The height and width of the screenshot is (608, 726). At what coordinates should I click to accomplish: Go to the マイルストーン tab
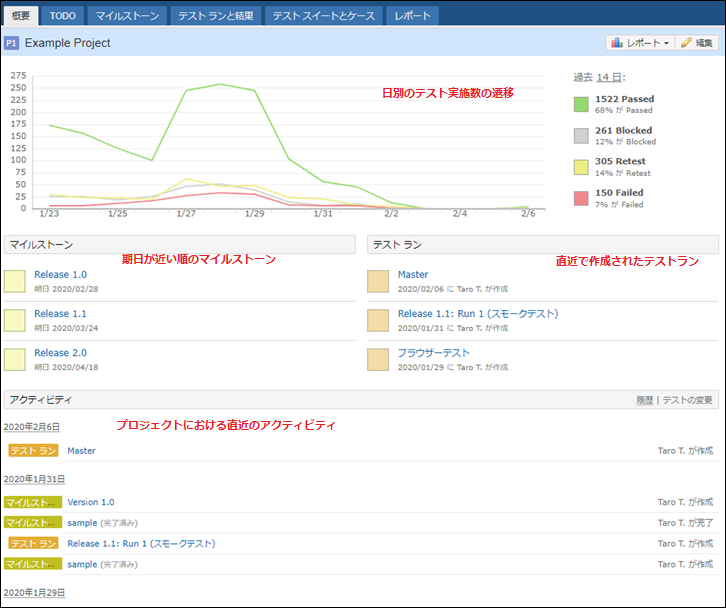pyautogui.click(x=126, y=15)
